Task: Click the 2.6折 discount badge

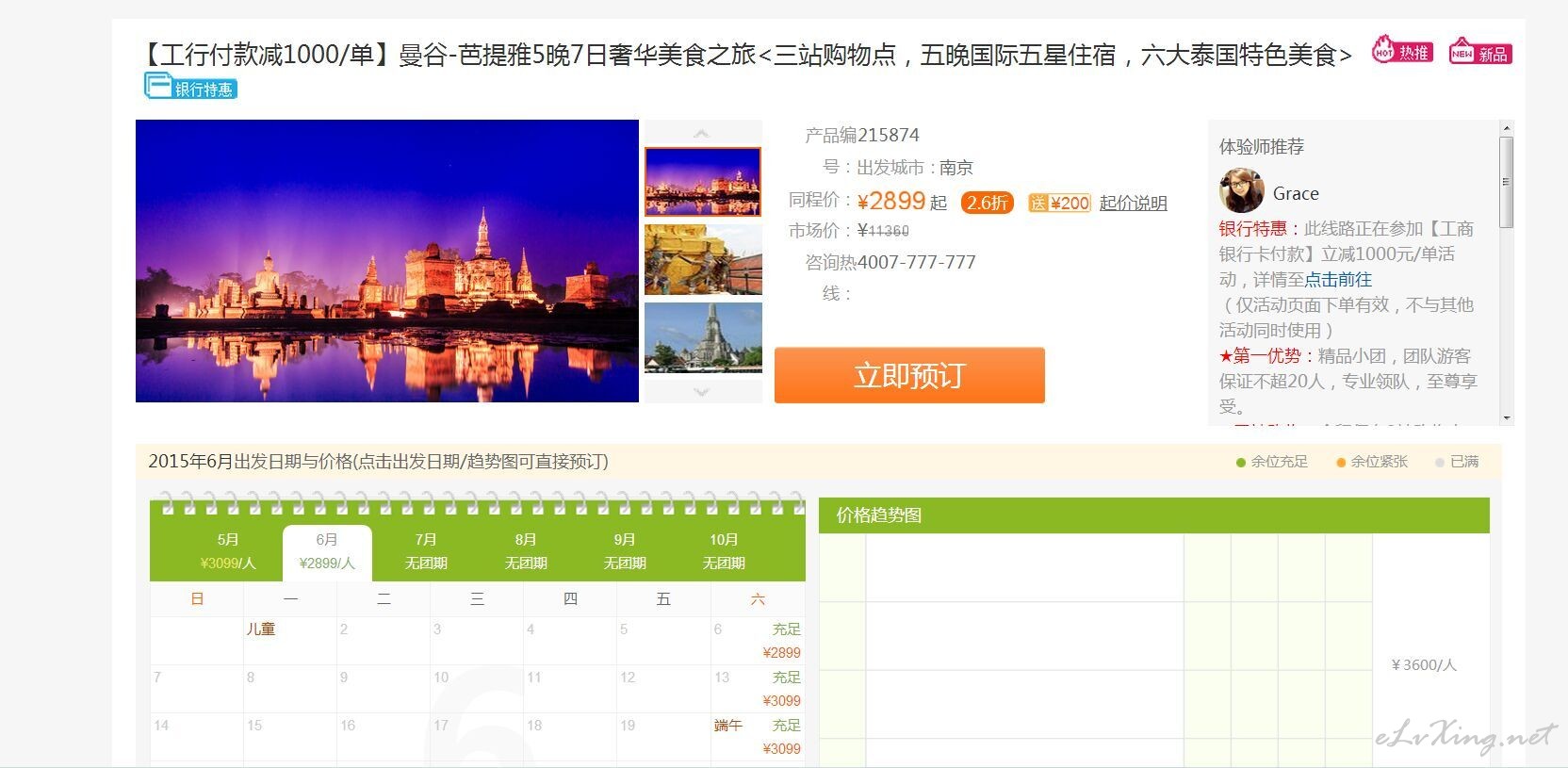Action: [987, 203]
